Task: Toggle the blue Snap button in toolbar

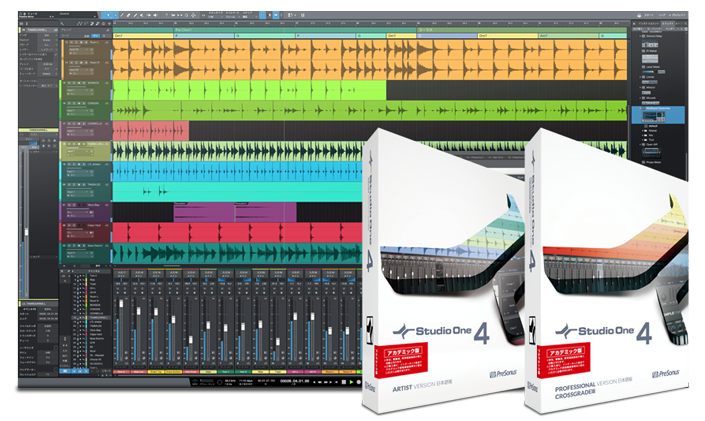Action: 263,15
